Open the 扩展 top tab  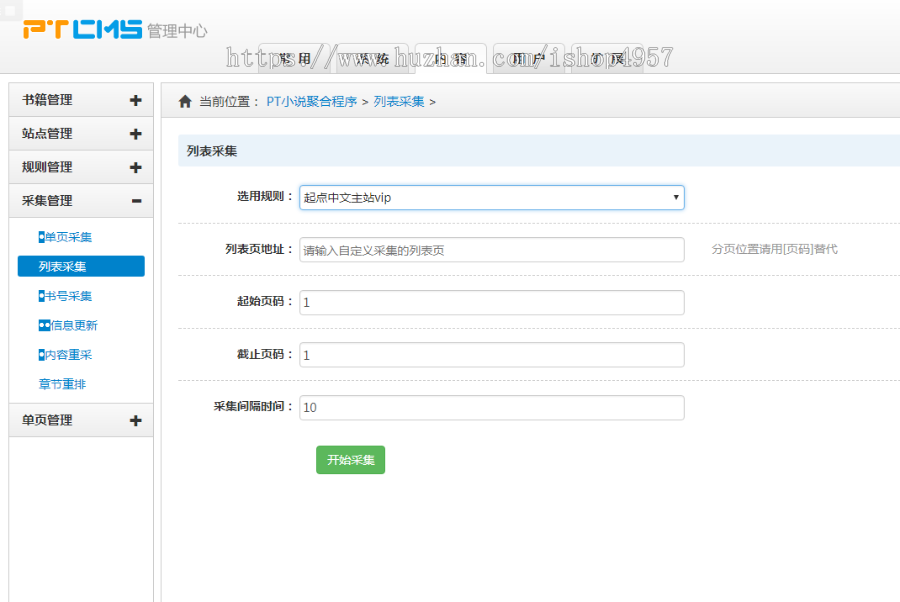pyautogui.click(x=607, y=59)
